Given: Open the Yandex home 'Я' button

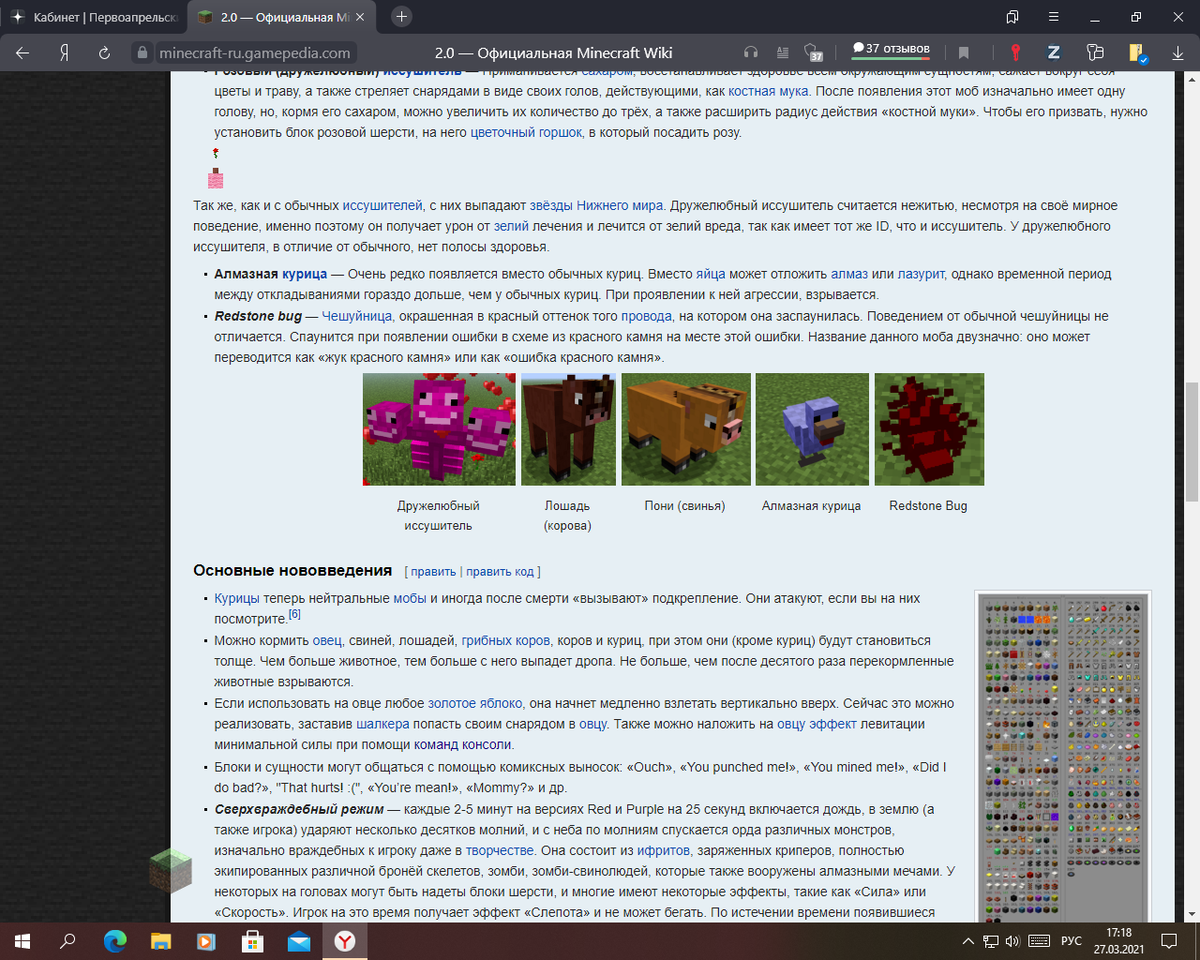Looking at the screenshot, I should (64, 53).
